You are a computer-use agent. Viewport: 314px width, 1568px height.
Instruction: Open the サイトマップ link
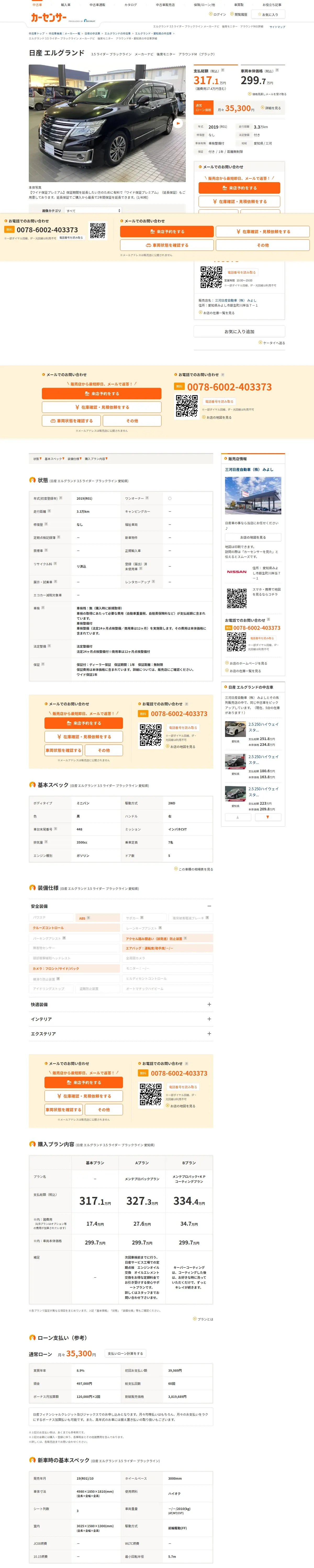click(x=277, y=27)
